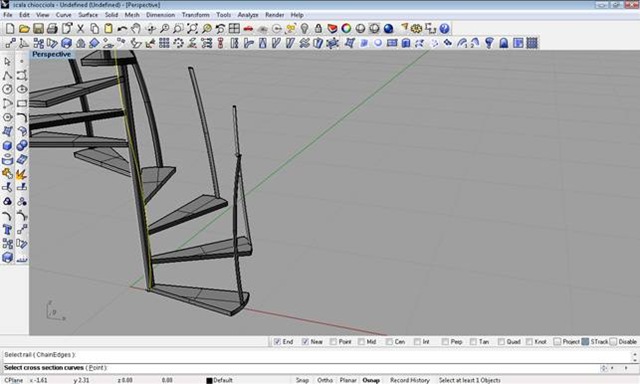Click the Print icon
This screenshot has width=640, height=384.
click(x=52, y=29)
